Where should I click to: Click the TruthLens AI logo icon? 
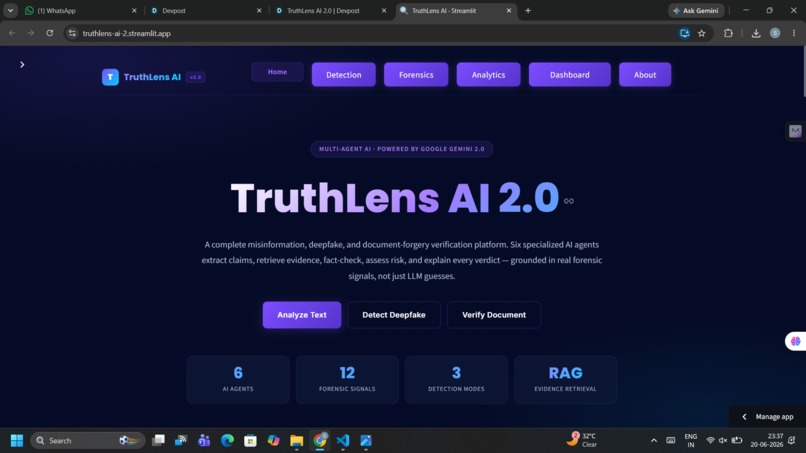pyautogui.click(x=110, y=77)
